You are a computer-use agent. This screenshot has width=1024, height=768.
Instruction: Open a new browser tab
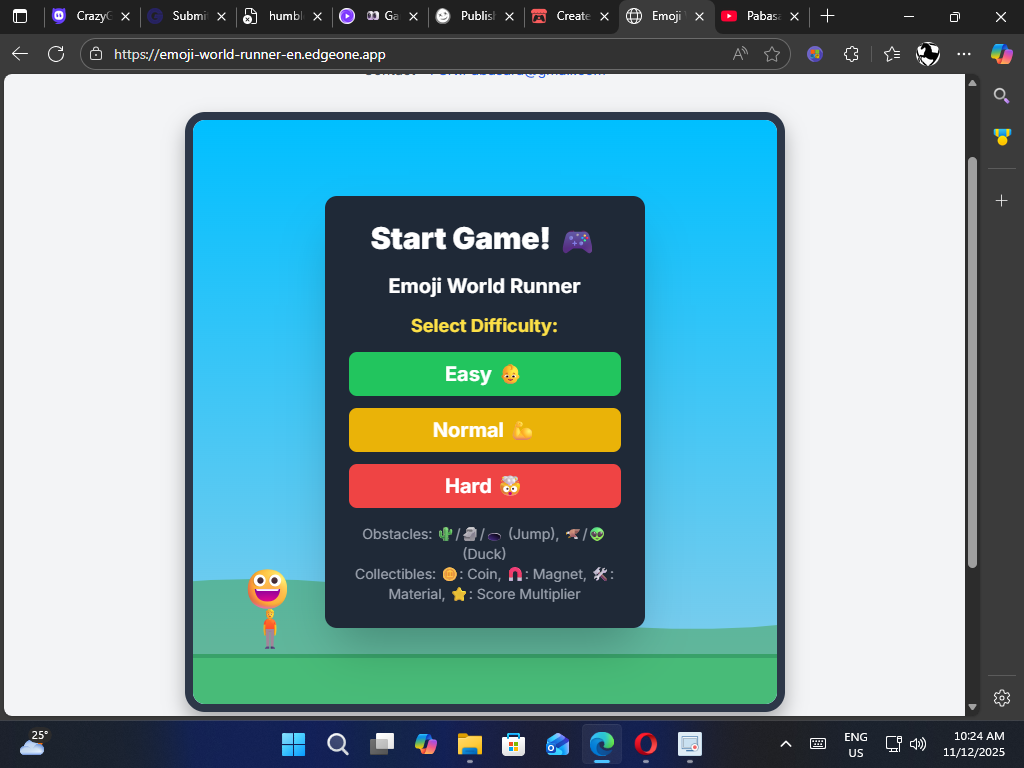click(827, 16)
